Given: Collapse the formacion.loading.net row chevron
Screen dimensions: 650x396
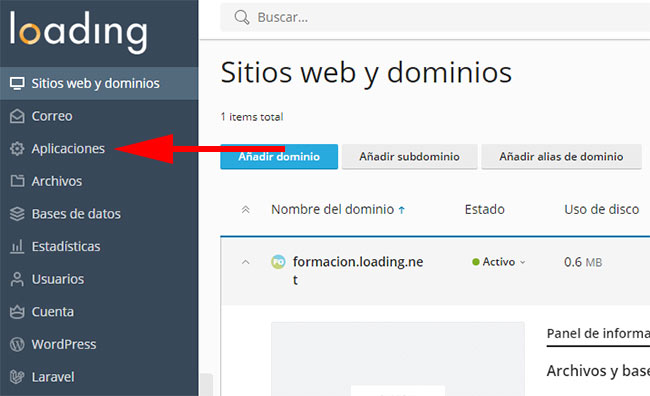Looking at the screenshot, I should point(245,262).
